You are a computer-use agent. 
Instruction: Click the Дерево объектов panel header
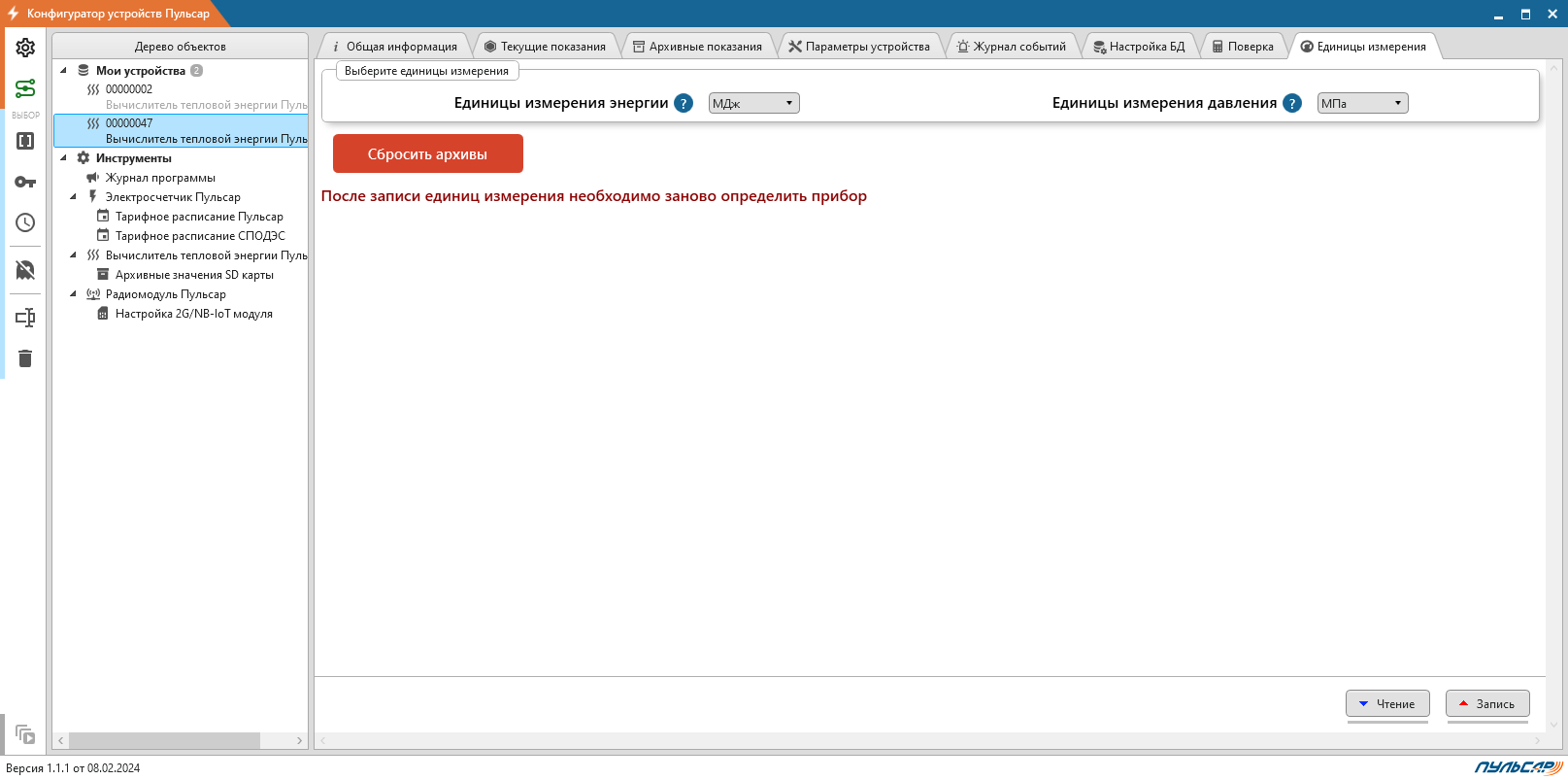[x=181, y=46]
